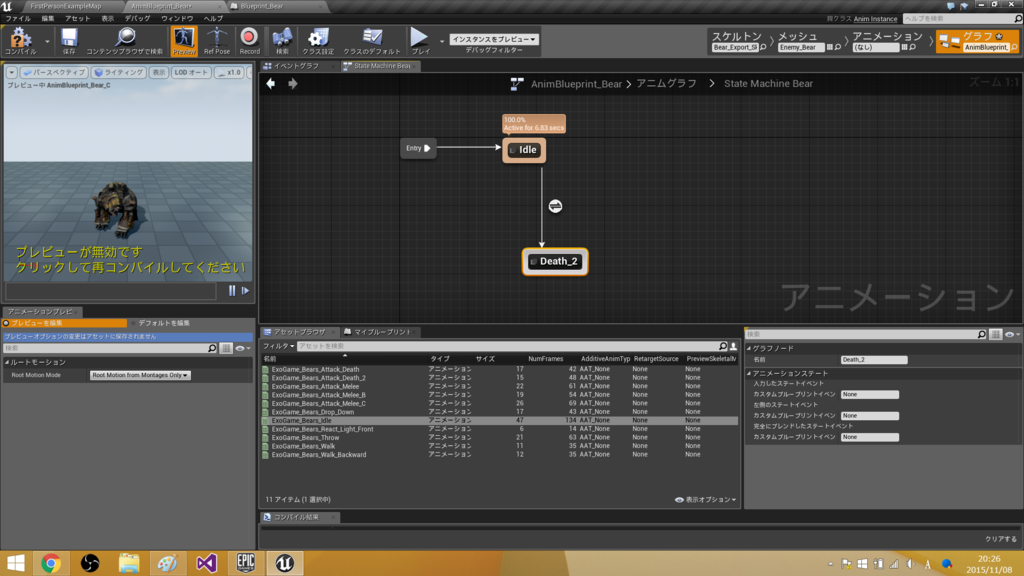Open viewport Perspective dropdown
1024x576 pixels.
(x=53, y=72)
